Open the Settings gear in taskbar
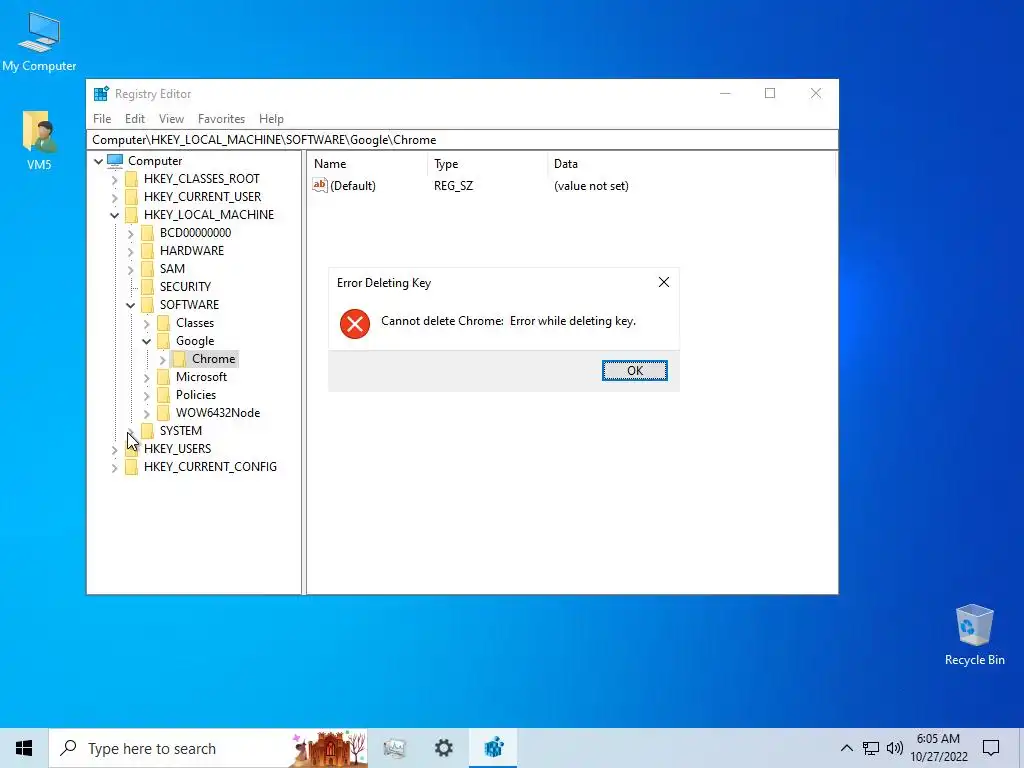Image resolution: width=1024 pixels, height=768 pixels. [443, 748]
